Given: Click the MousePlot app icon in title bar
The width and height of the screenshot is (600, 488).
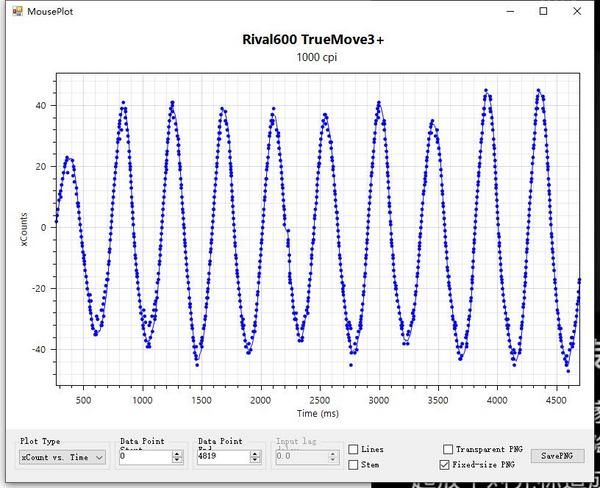Looking at the screenshot, I should (17, 11).
